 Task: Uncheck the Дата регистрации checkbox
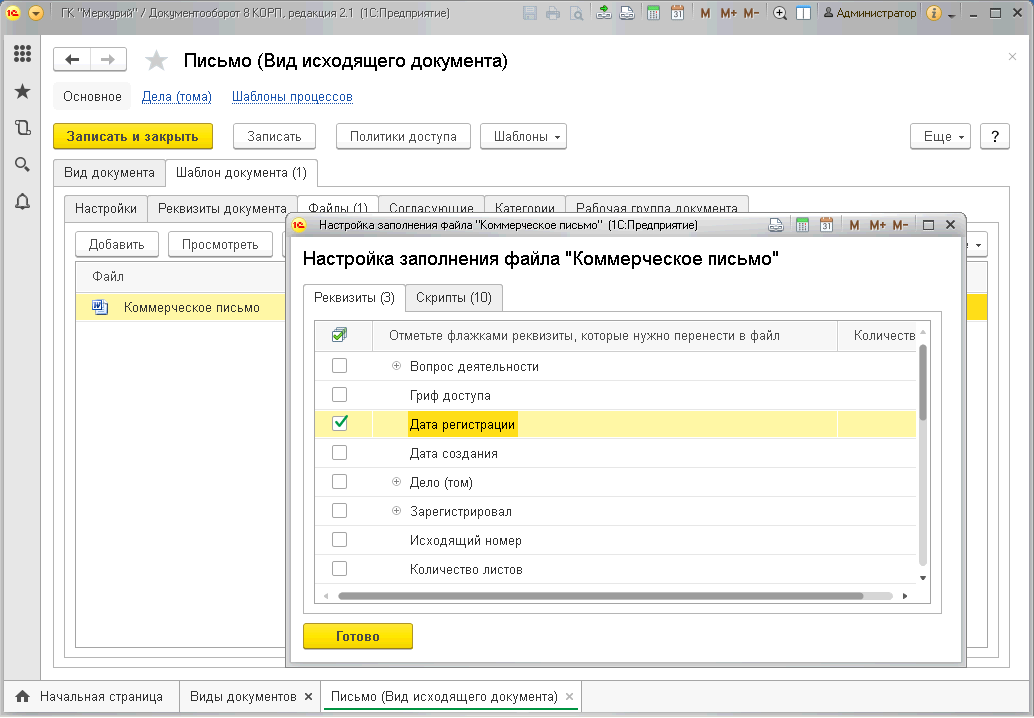(340, 423)
